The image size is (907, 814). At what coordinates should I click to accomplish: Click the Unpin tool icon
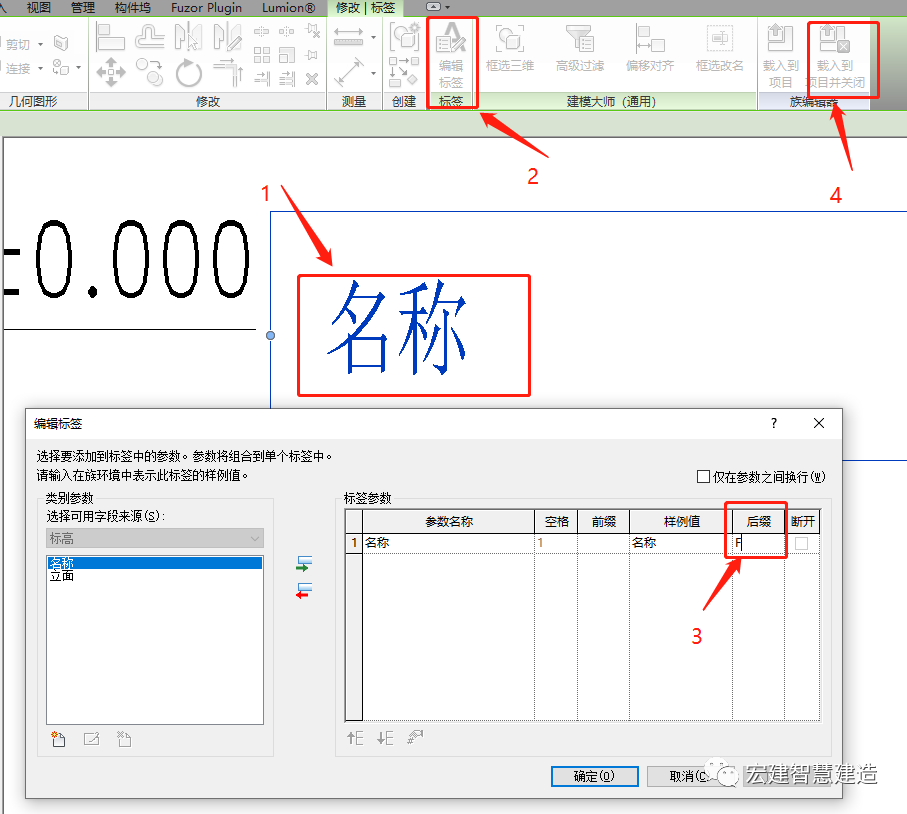coord(313,31)
